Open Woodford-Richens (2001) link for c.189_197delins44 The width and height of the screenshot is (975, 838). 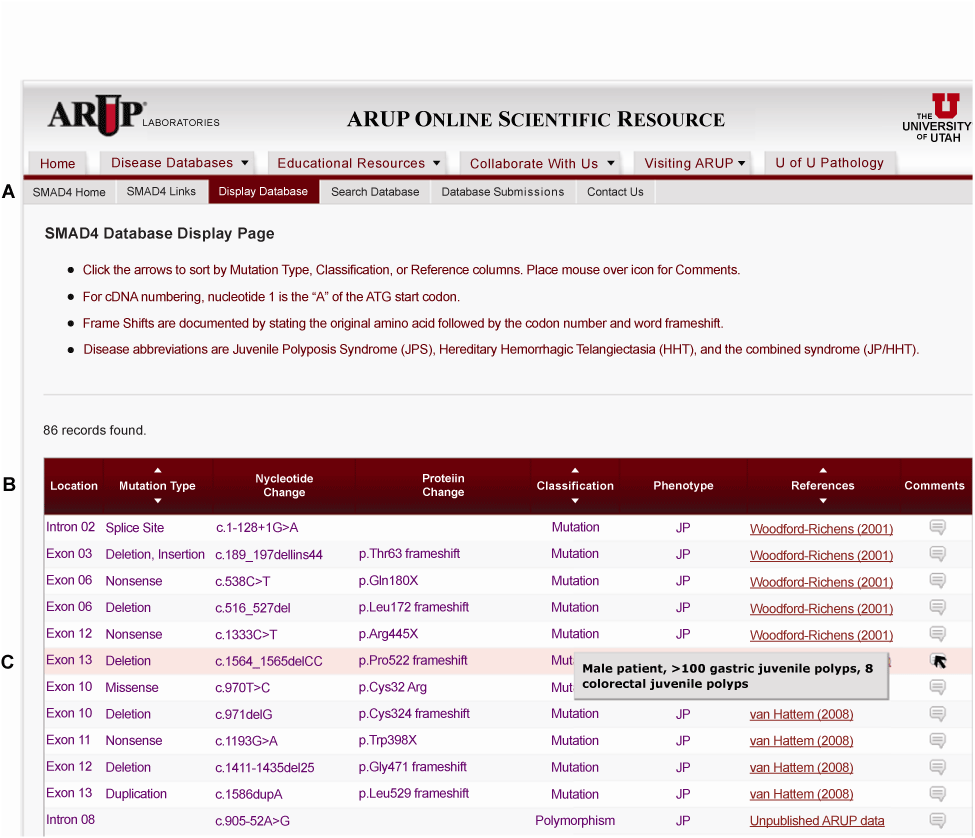point(821,556)
